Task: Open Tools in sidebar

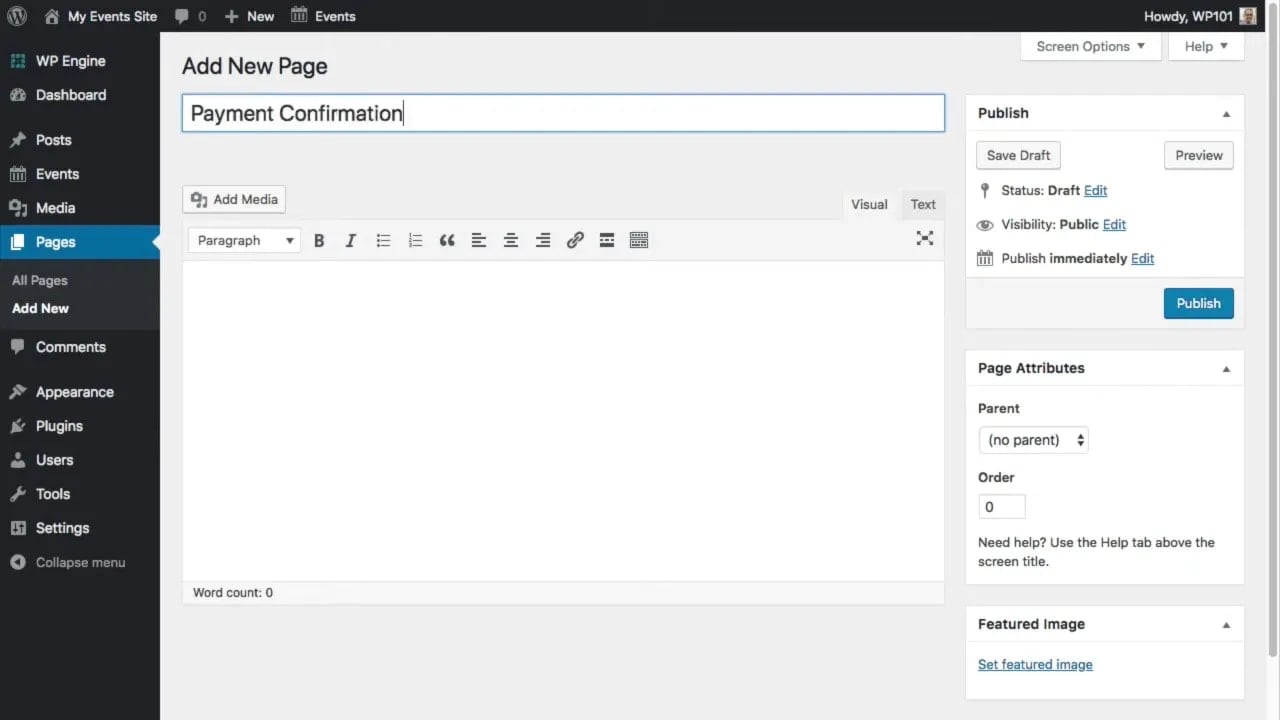Action: click(80, 494)
